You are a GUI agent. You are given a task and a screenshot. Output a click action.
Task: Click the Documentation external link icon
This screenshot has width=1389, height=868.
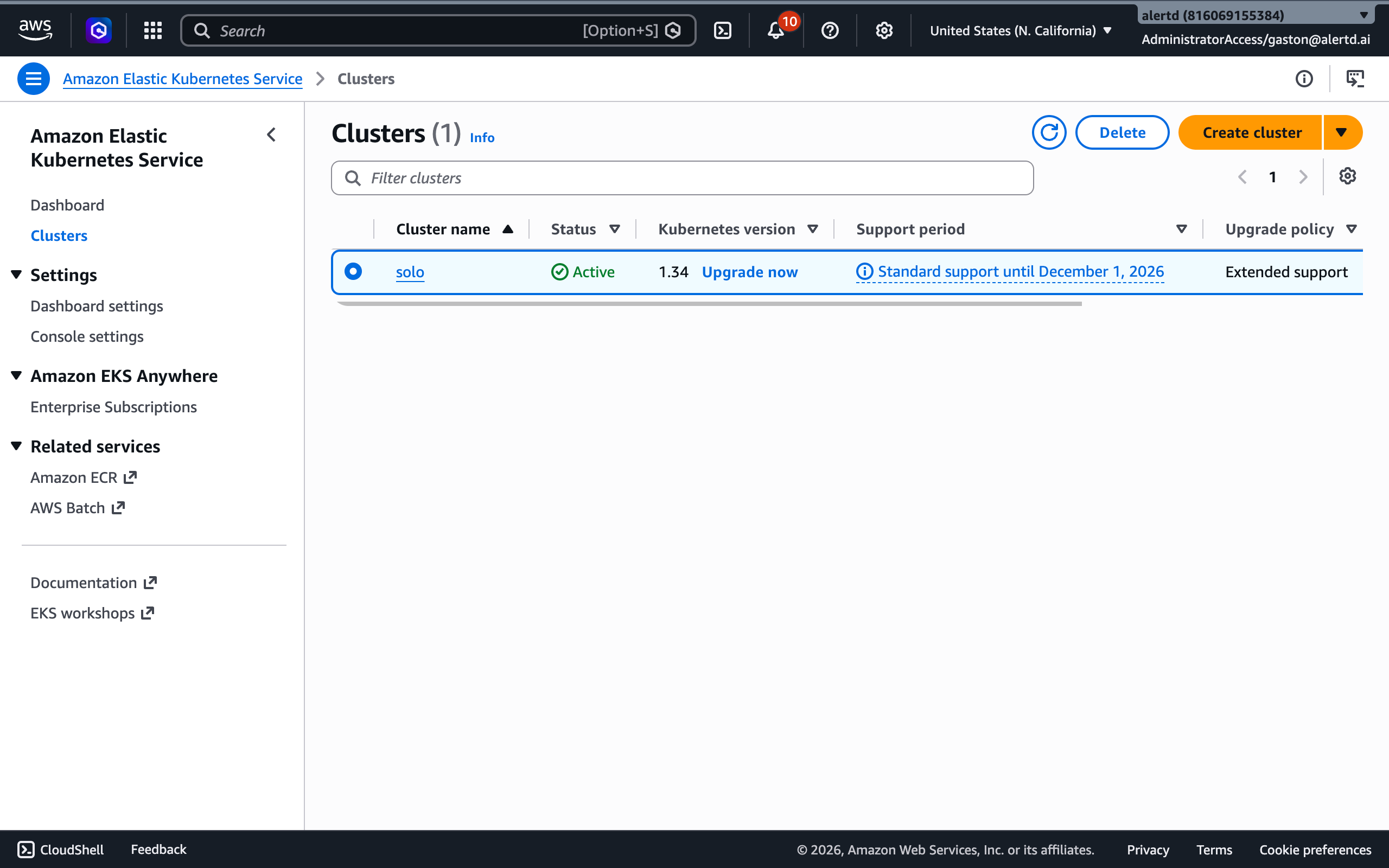(150, 583)
